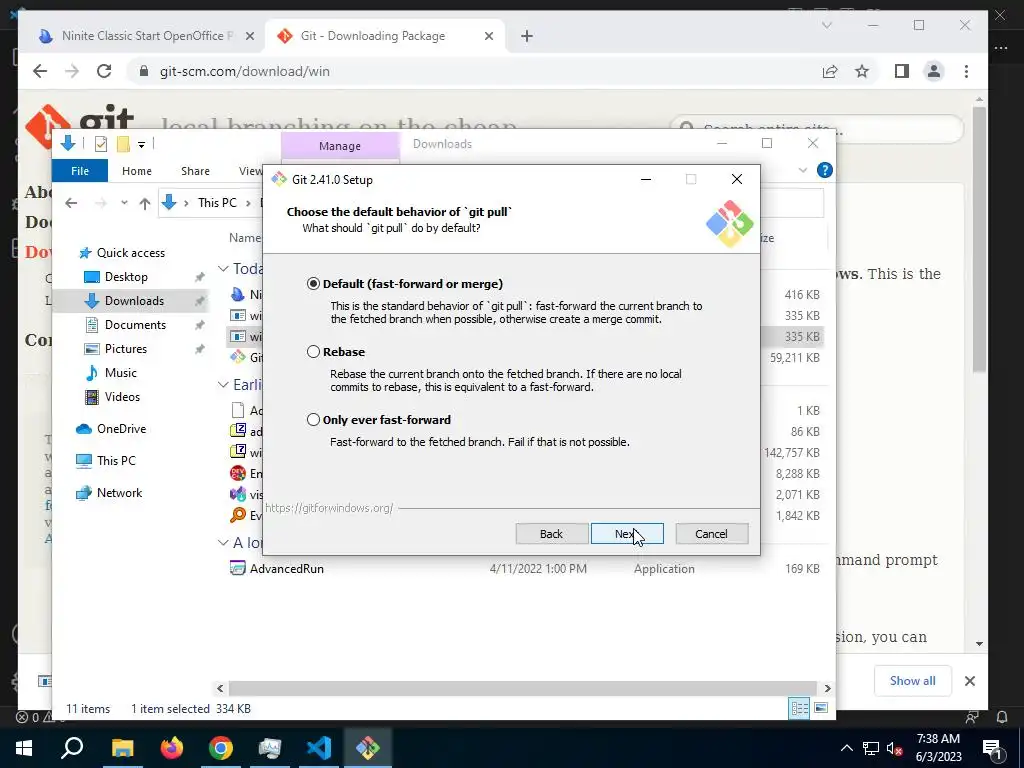Image resolution: width=1024 pixels, height=768 pixels.
Task: Switch to Ninite Classic Start OpenOffice tab
Action: pyautogui.click(x=146, y=36)
